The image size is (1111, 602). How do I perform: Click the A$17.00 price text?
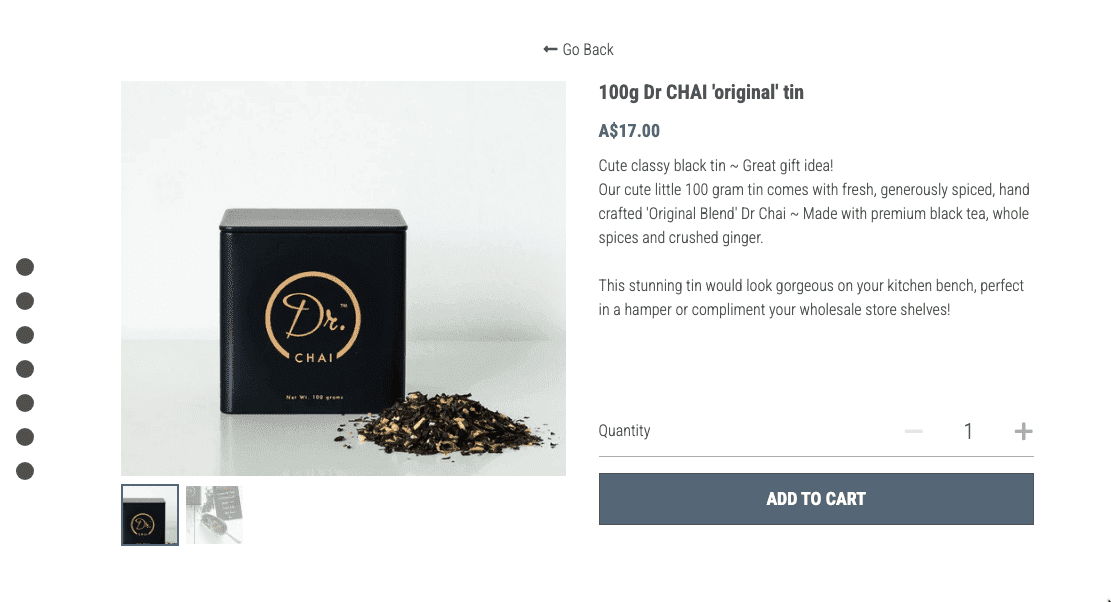[629, 131]
